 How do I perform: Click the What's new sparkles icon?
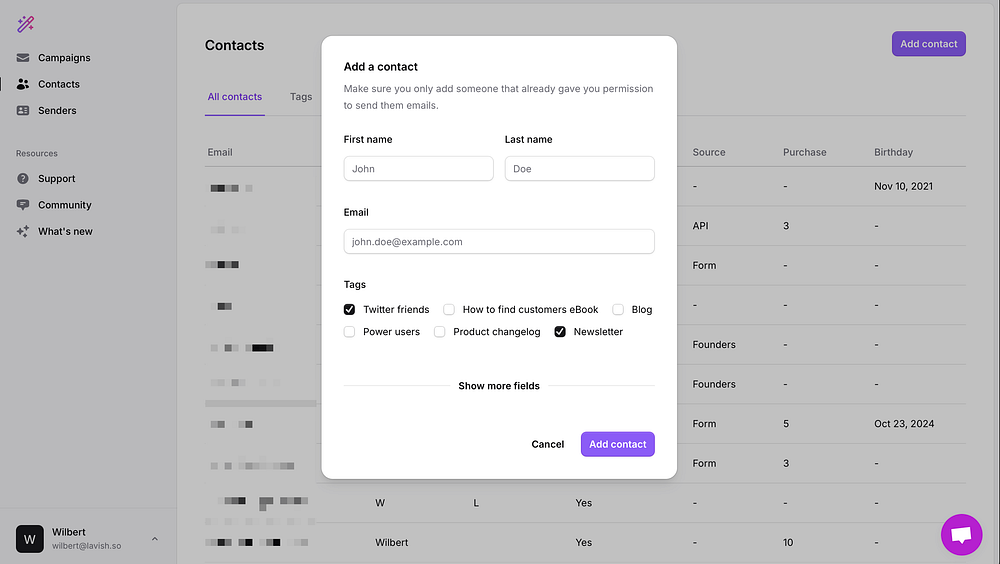coord(23,231)
